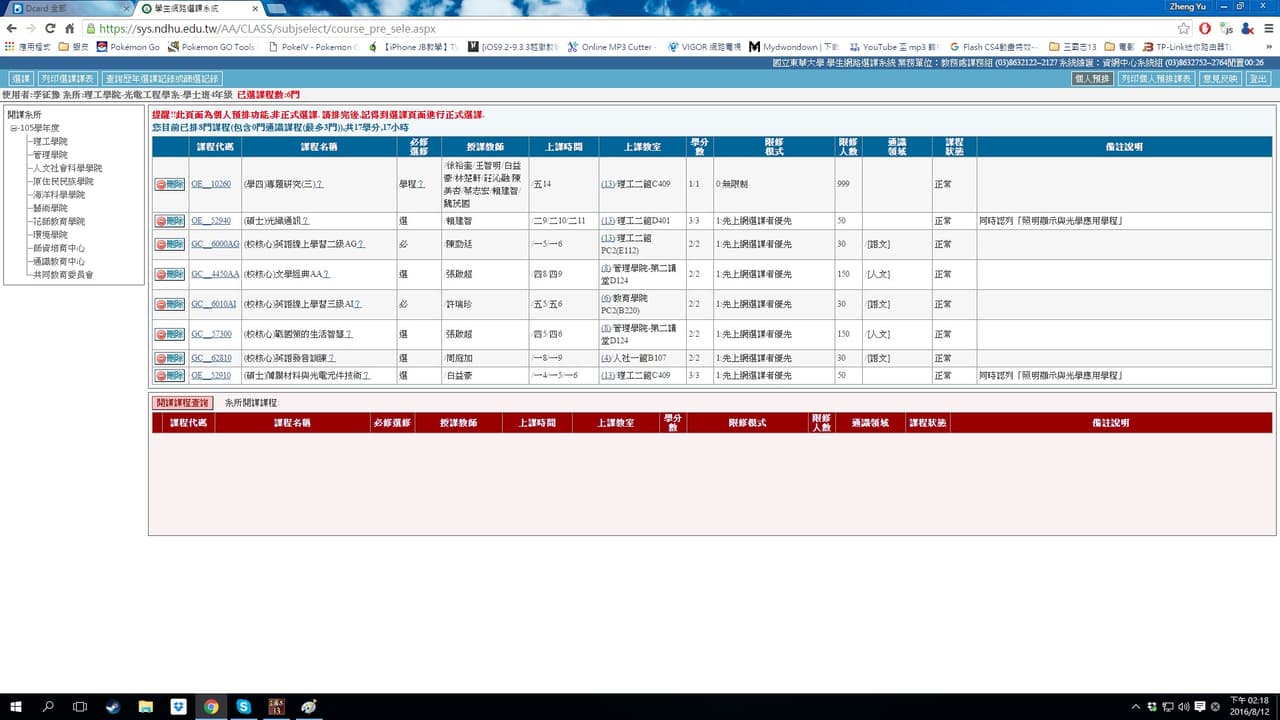Remove course GC__4450AA using its delete button

tap(169, 274)
